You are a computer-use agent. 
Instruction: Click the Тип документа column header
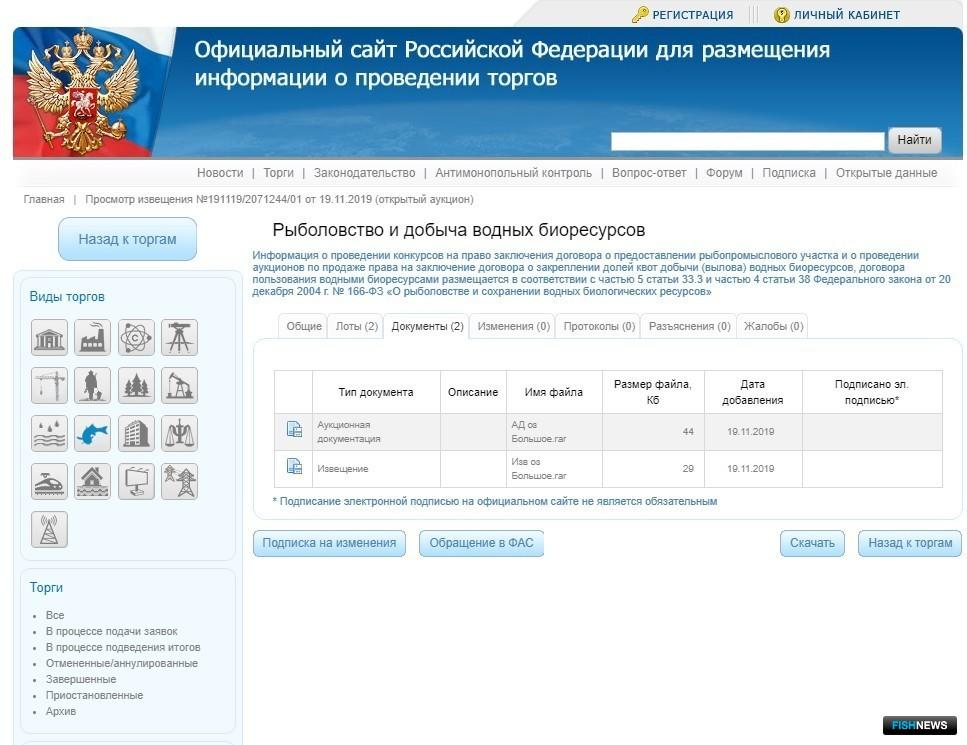coord(376,392)
